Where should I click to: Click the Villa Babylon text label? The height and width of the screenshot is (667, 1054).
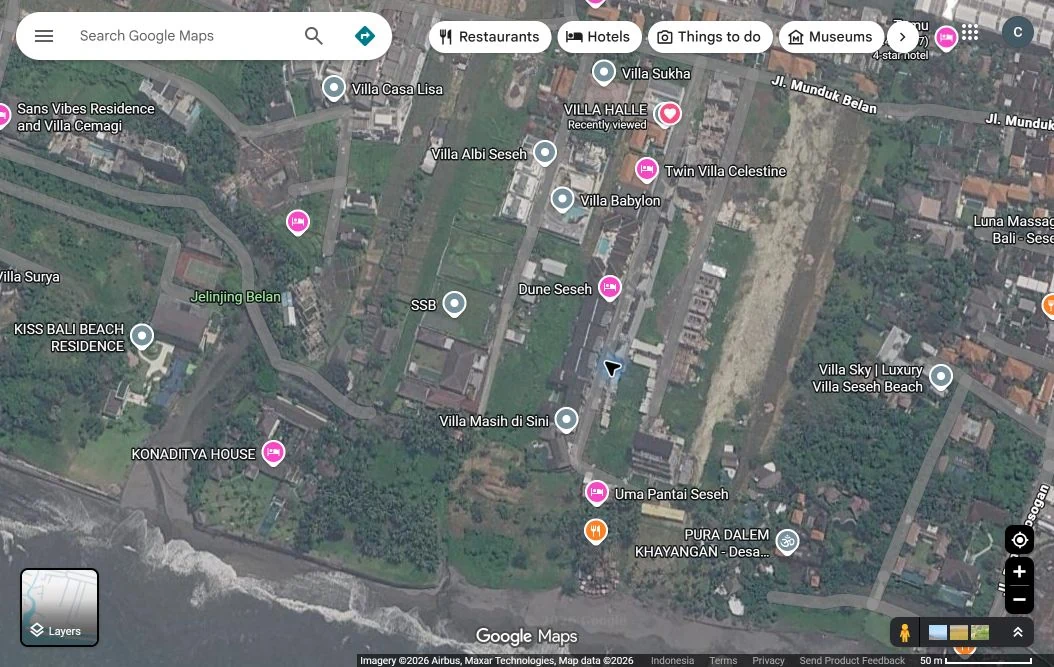620,200
